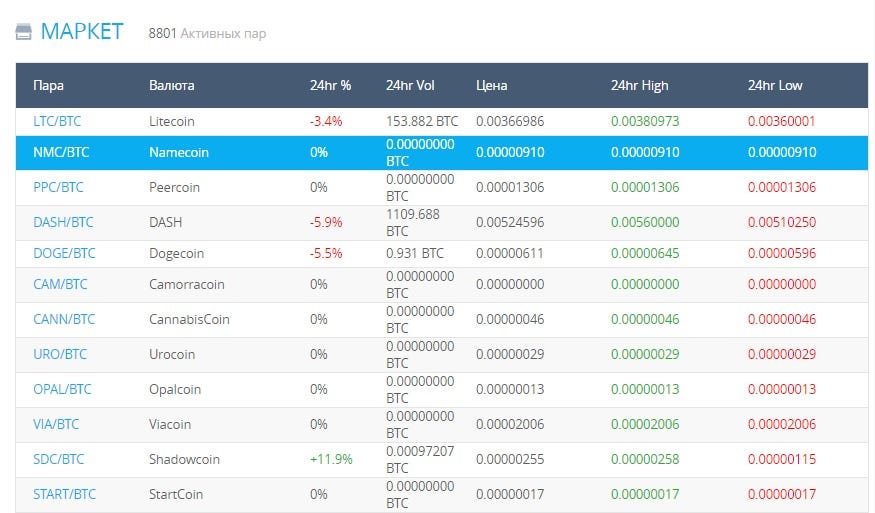Open the NMC/BTC pair link
The image size is (875, 513).
coord(61,152)
